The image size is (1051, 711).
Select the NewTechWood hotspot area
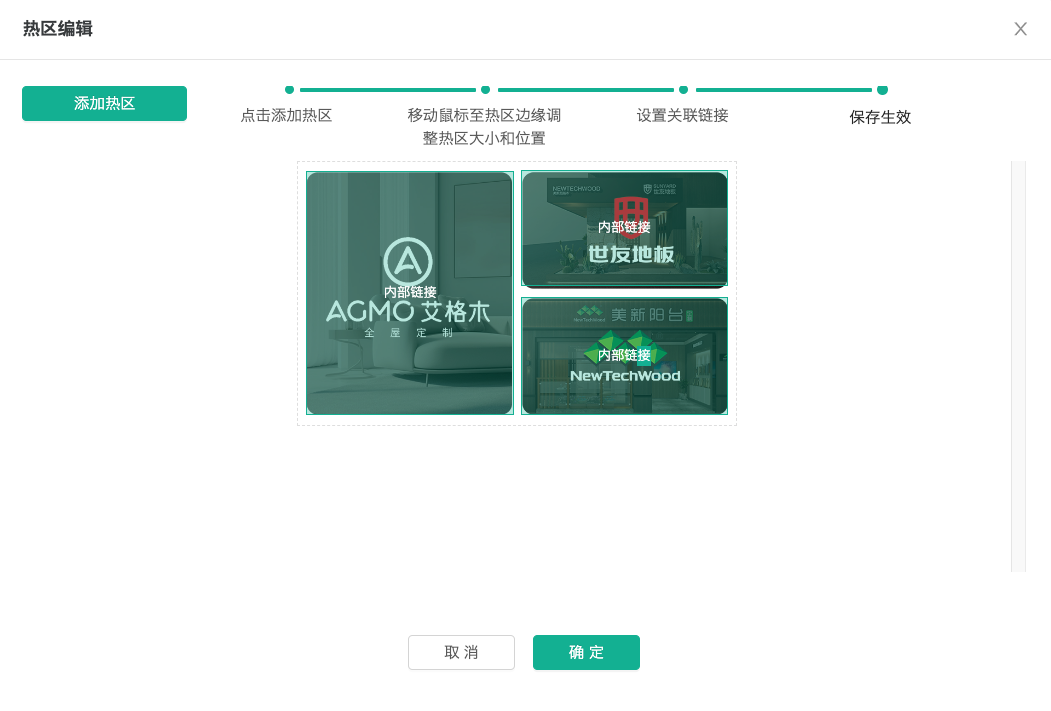[624, 356]
